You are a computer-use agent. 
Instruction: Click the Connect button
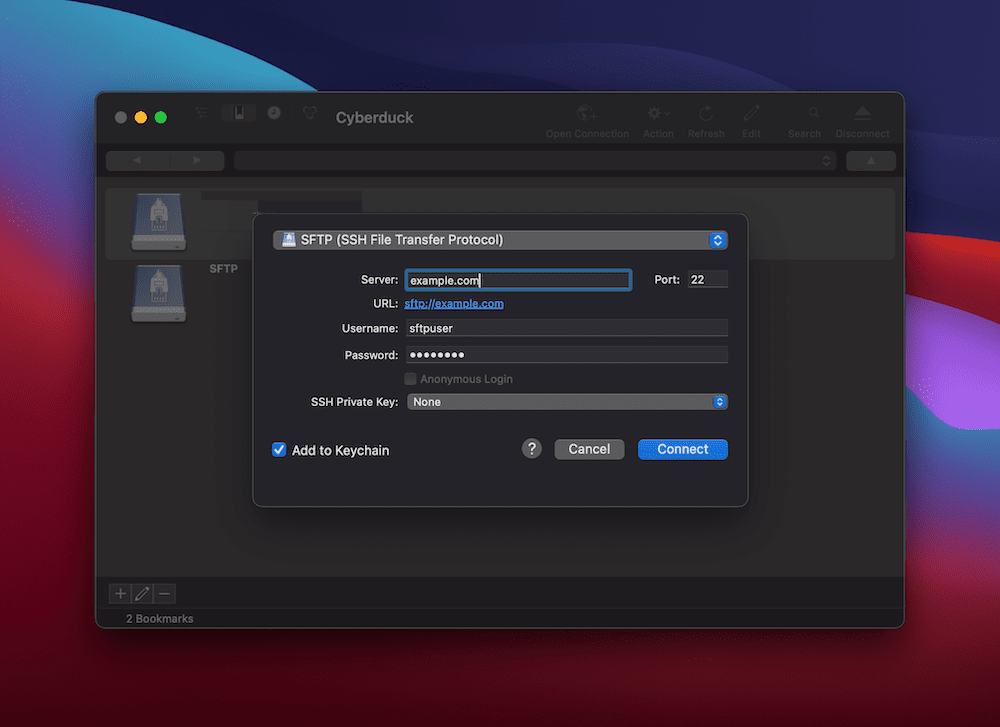coord(682,449)
